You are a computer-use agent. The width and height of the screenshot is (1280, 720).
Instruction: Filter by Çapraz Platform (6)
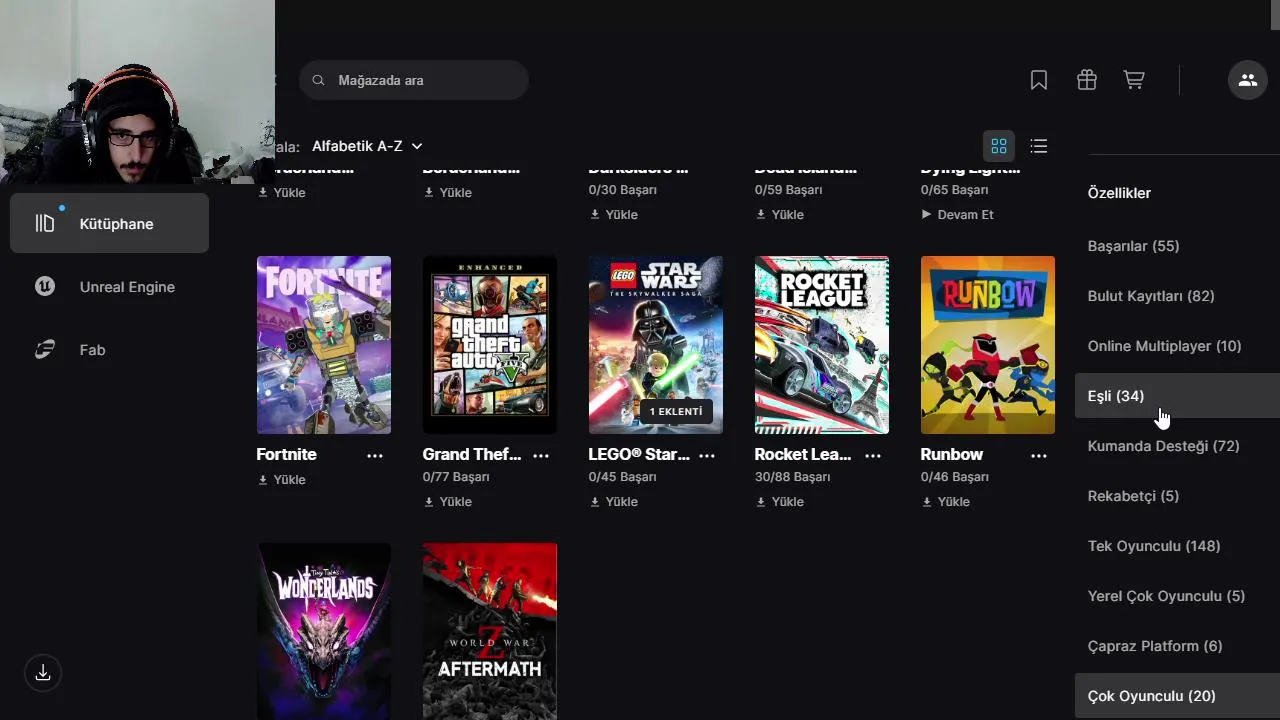(1155, 646)
